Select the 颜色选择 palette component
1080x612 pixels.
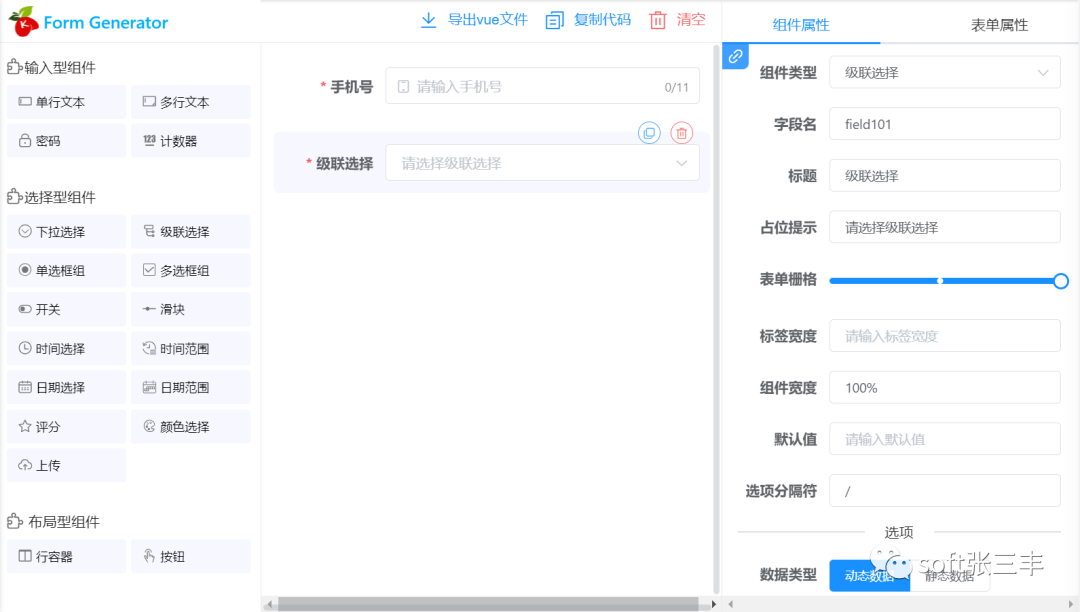(x=190, y=426)
